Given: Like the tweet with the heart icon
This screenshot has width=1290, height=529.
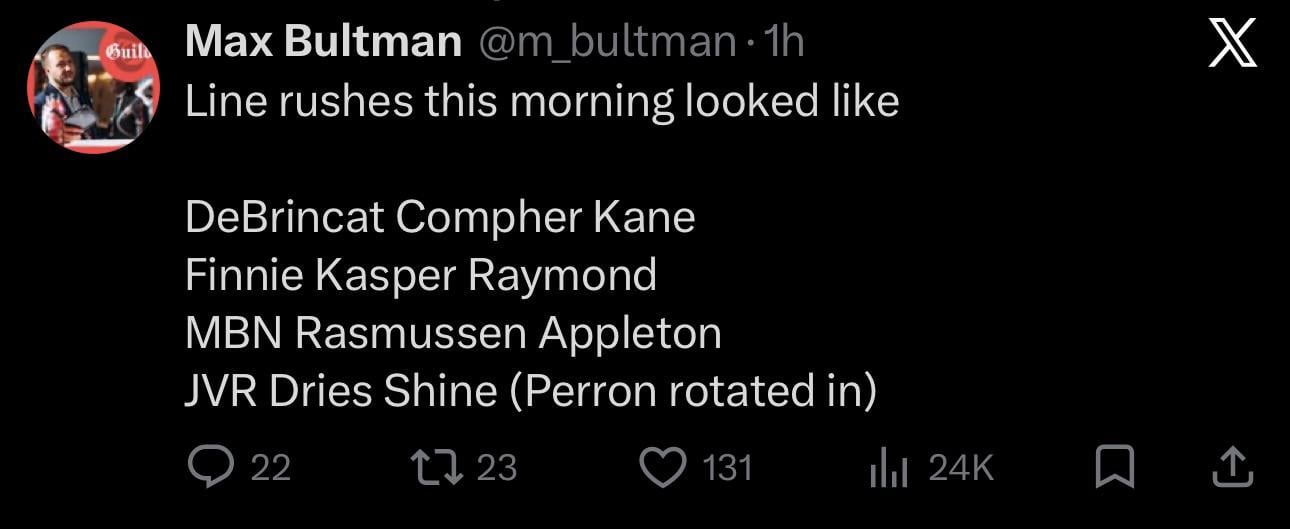Looking at the screenshot, I should pyautogui.click(x=662, y=467).
